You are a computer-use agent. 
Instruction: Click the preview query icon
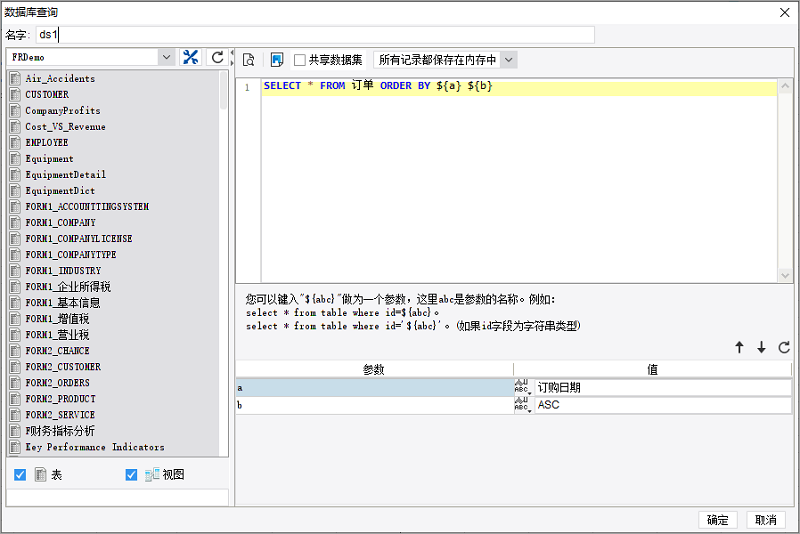point(248,60)
